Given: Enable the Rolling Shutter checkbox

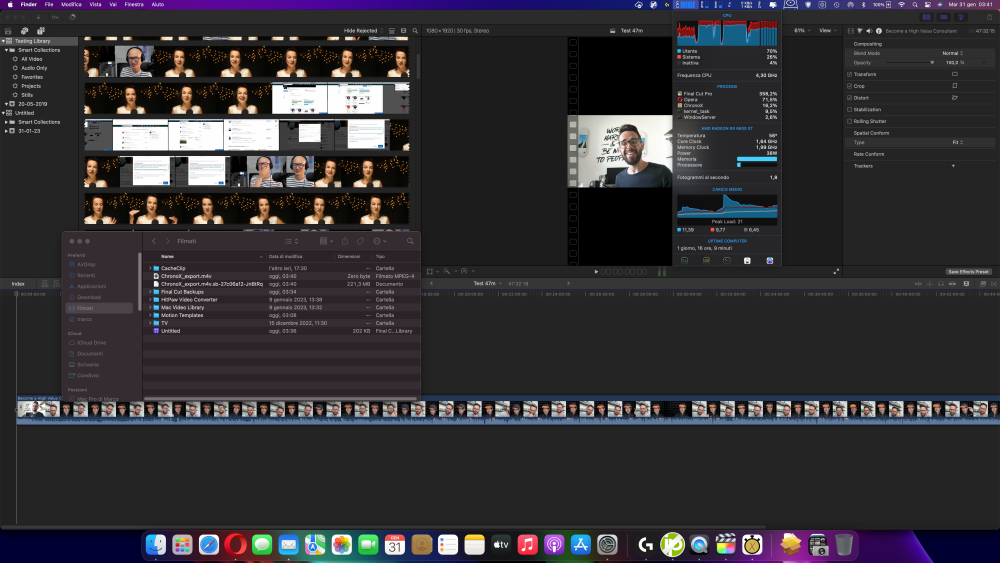Looking at the screenshot, I should [849, 121].
